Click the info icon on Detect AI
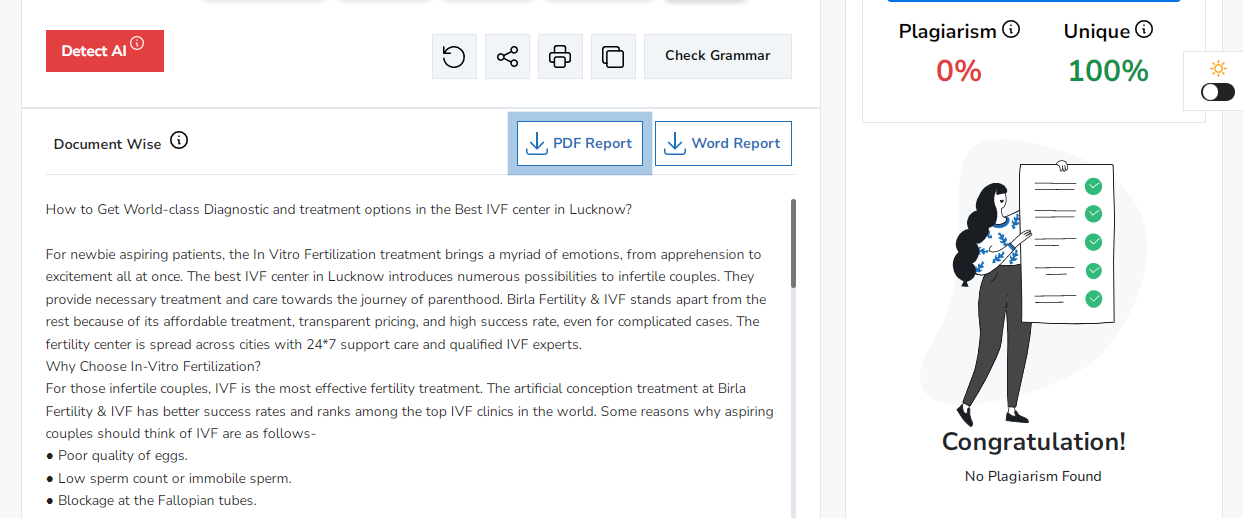 pos(137,43)
